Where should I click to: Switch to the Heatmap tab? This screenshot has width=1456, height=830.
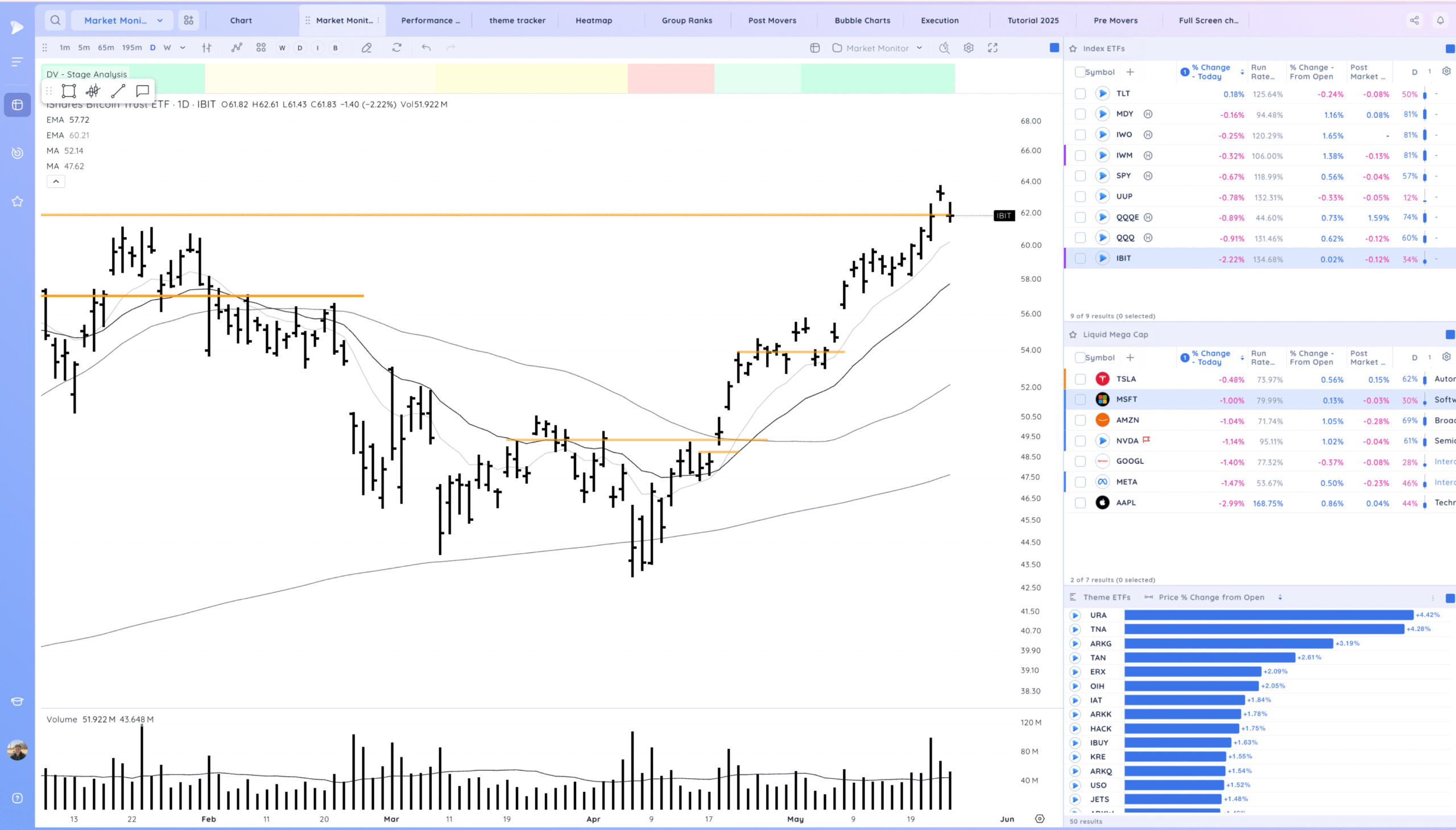tap(593, 20)
